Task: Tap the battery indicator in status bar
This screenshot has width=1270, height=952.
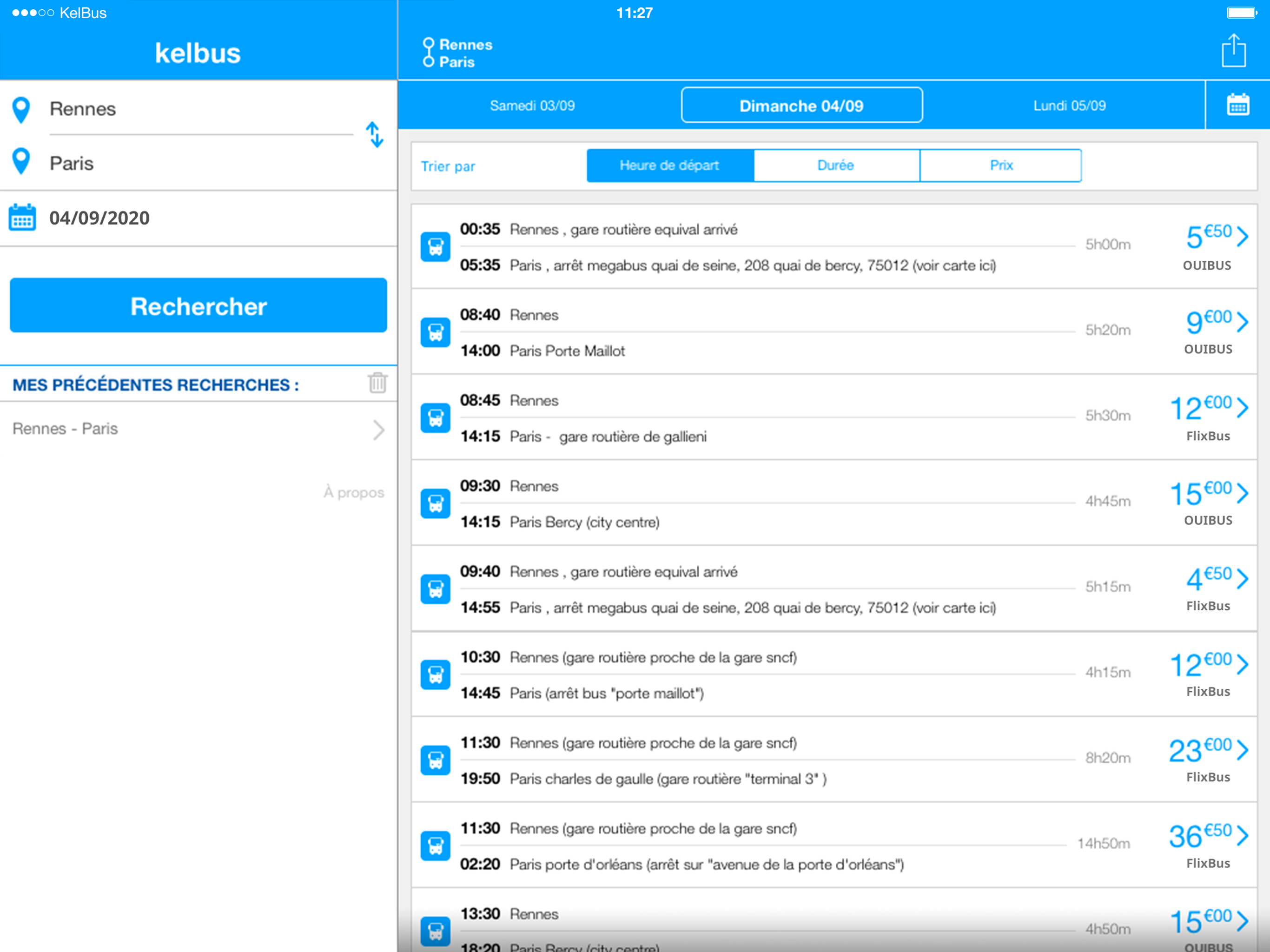Action: coord(1242,13)
